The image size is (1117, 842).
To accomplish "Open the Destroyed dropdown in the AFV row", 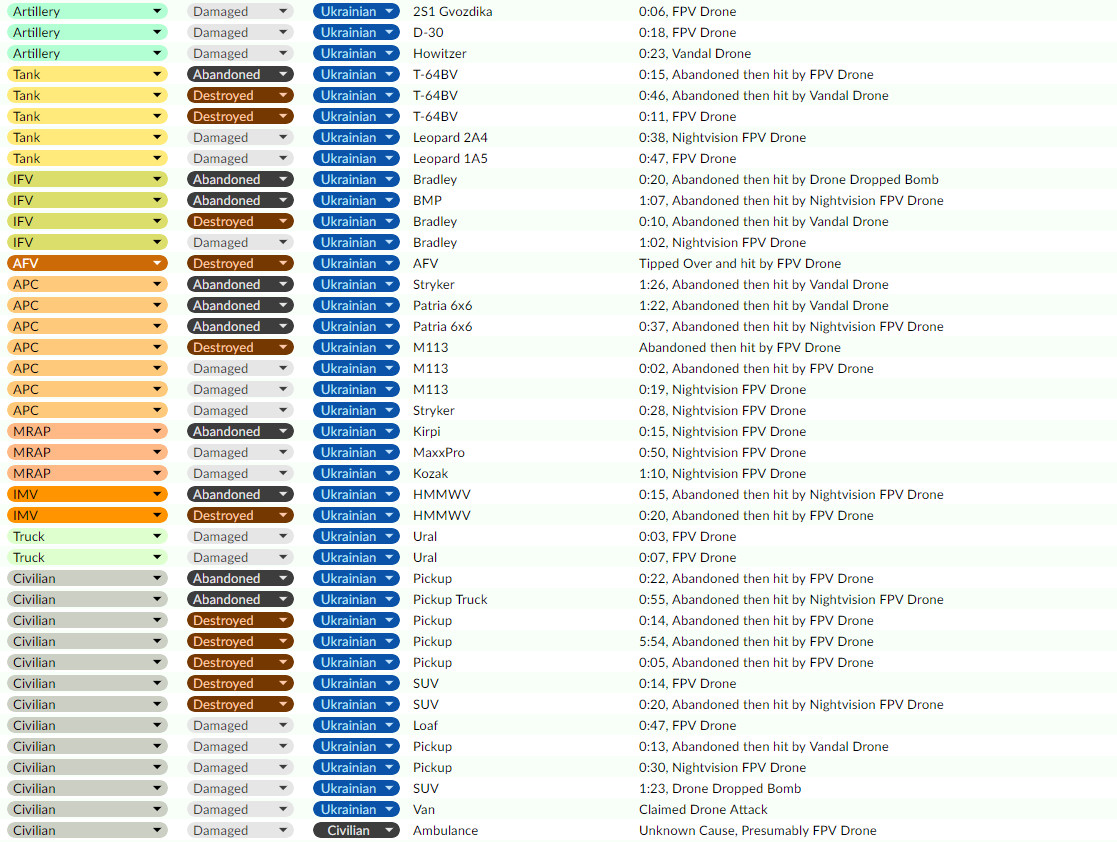I will pyautogui.click(x=240, y=264).
